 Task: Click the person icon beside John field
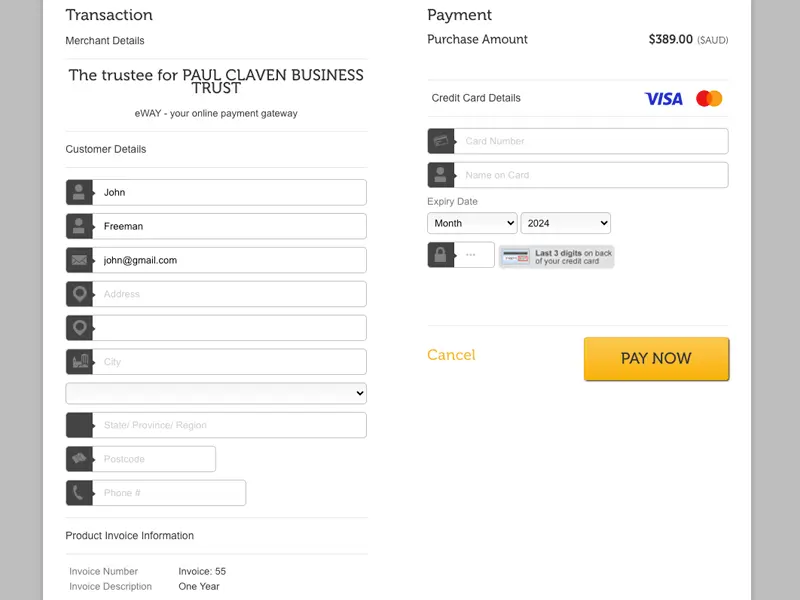click(79, 192)
